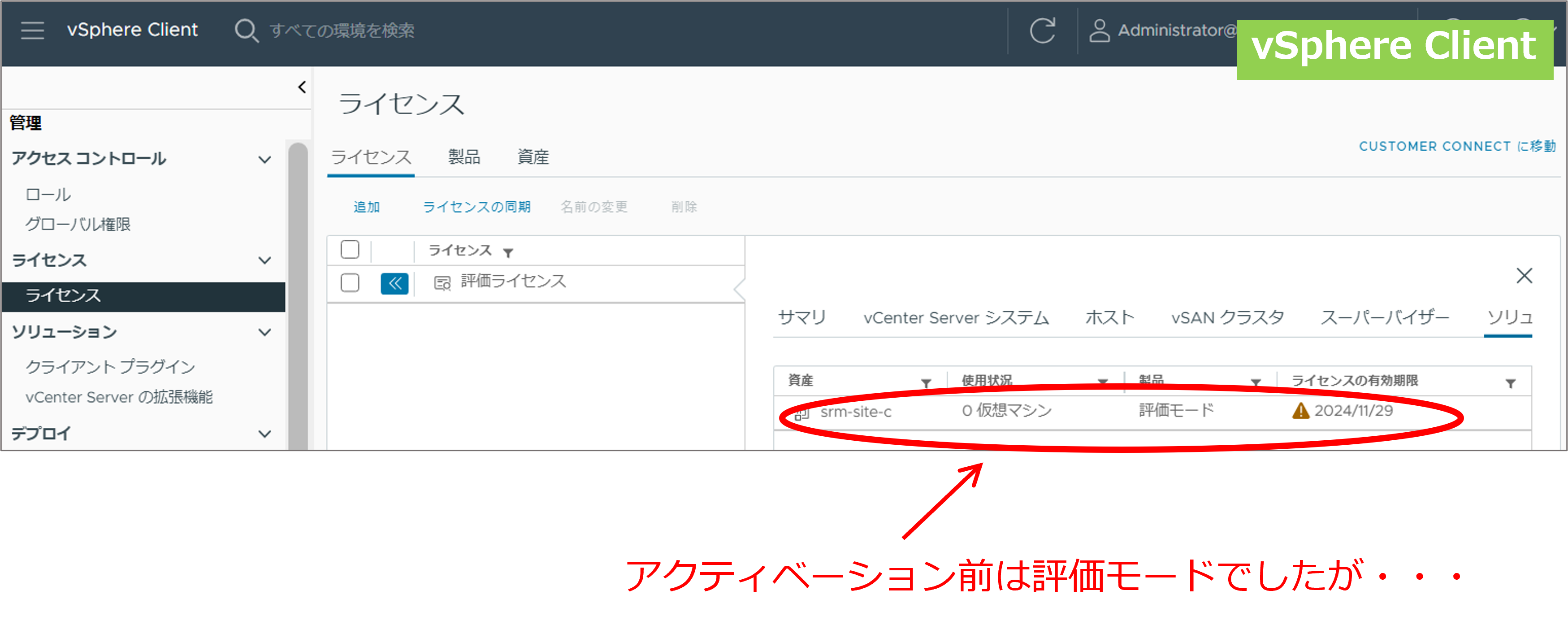Open the サマリ detail tab
Image resolution: width=1568 pixels, height=625 pixels.
(801, 317)
